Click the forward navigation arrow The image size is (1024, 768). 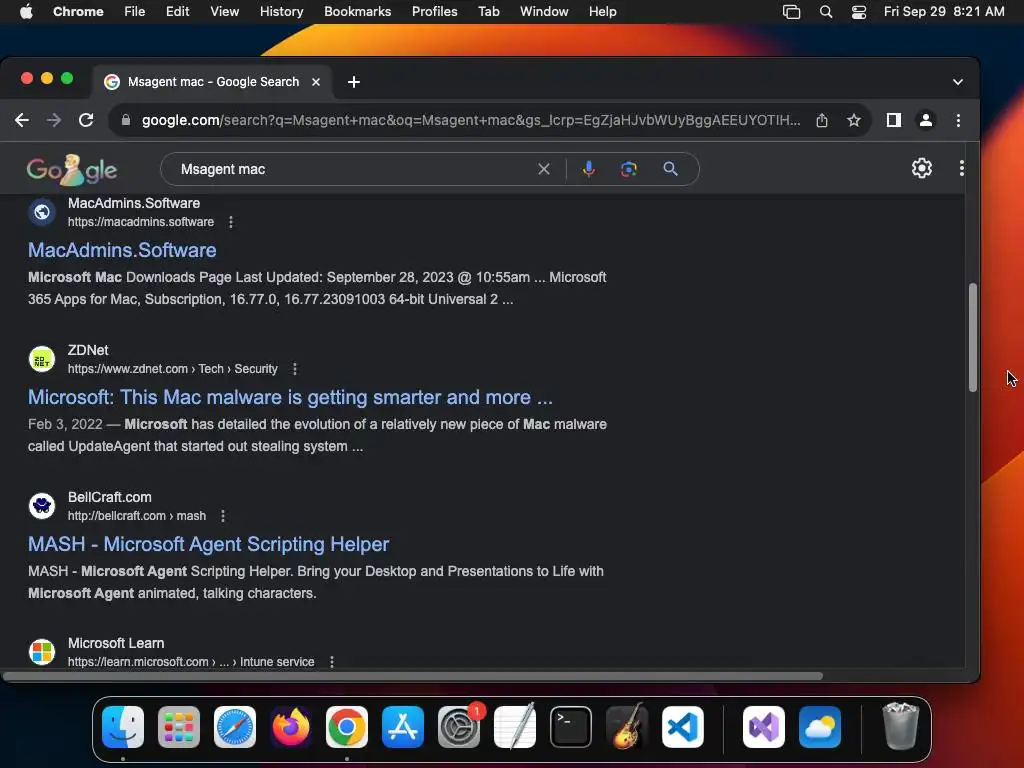click(54, 120)
